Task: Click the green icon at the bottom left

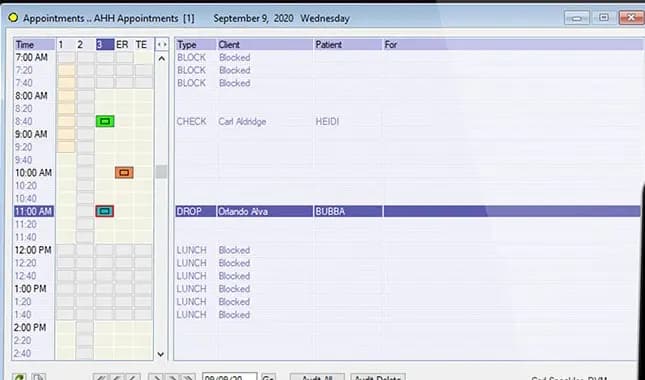Action: [19, 377]
